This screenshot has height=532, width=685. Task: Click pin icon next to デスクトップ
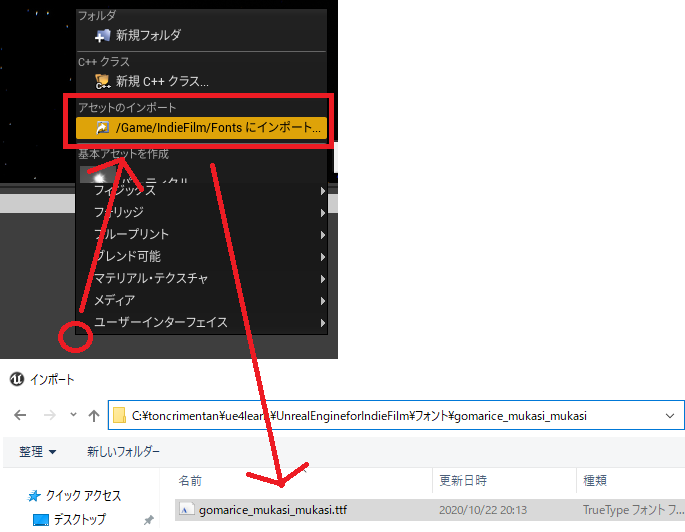[x=149, y=520]
